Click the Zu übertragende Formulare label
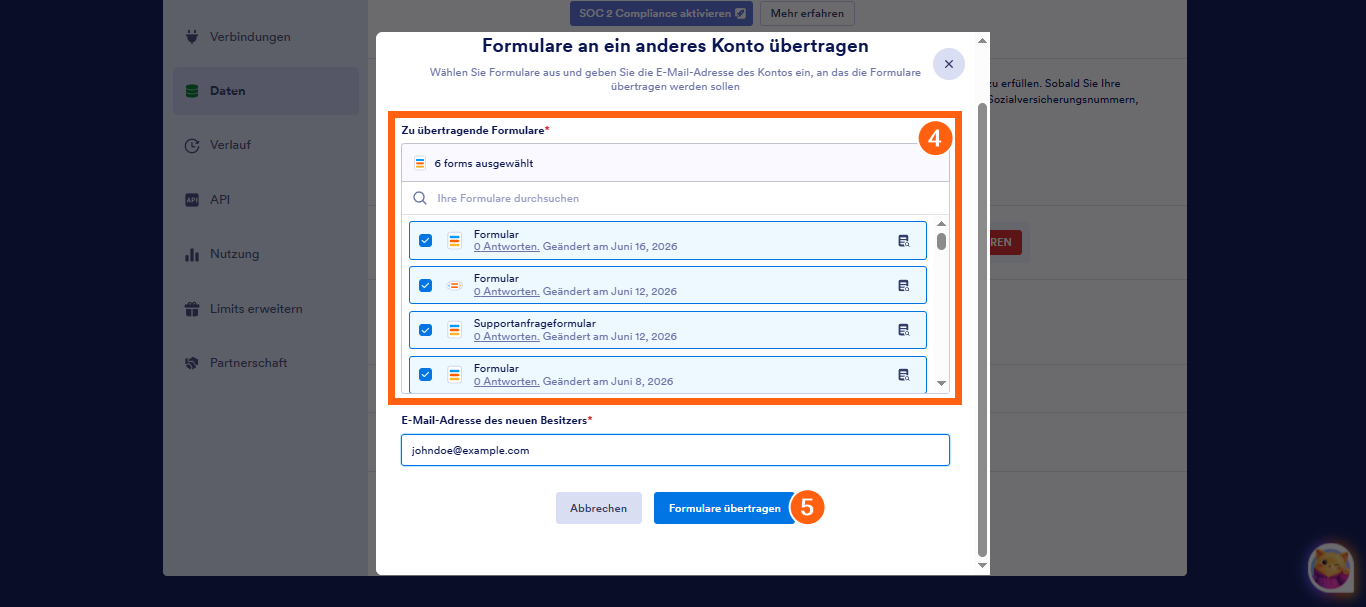 (x=476, y=131)
